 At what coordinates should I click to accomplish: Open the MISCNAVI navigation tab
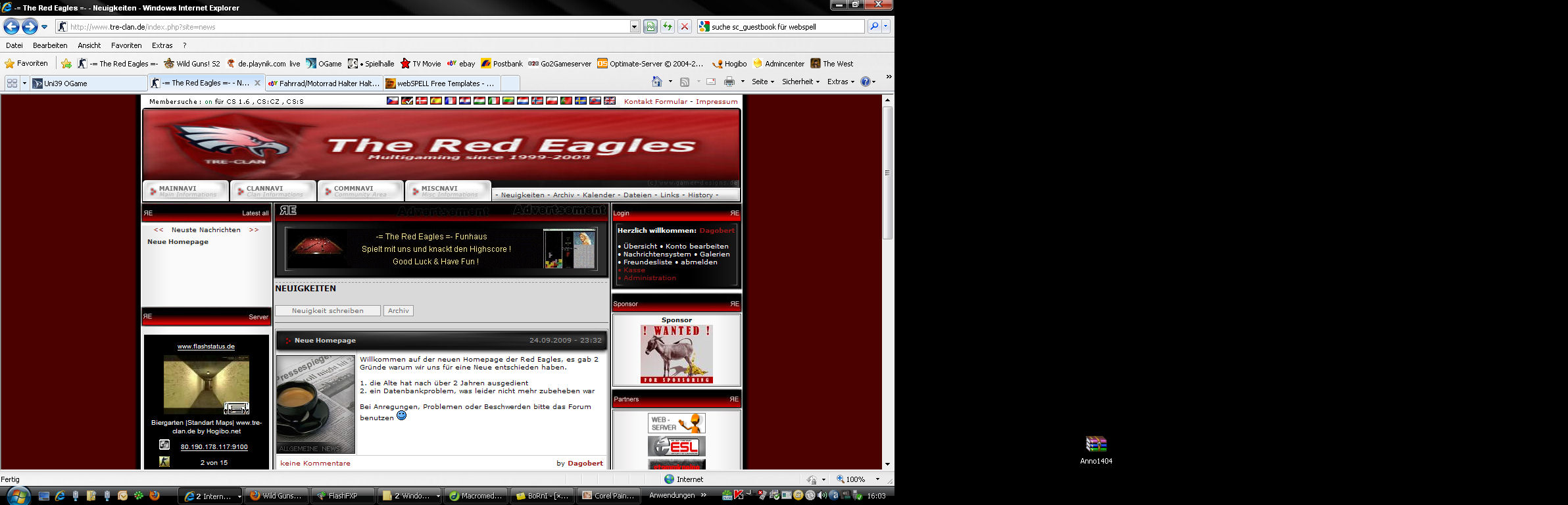449,191
